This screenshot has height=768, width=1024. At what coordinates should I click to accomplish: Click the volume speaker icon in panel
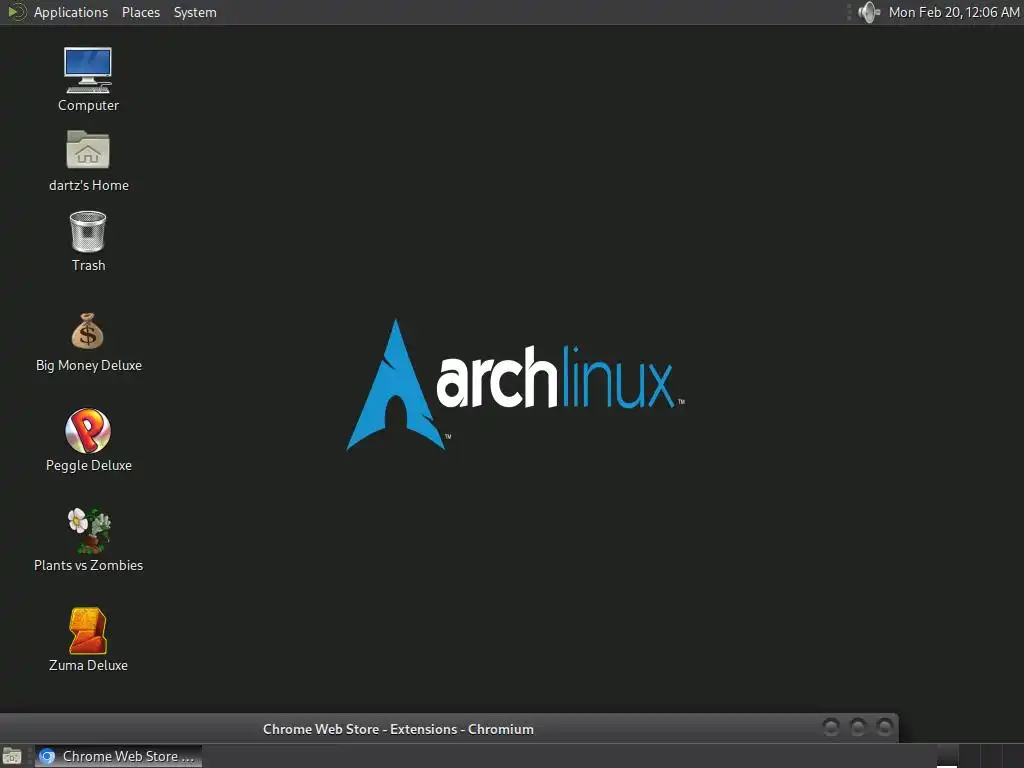point(869,12)
